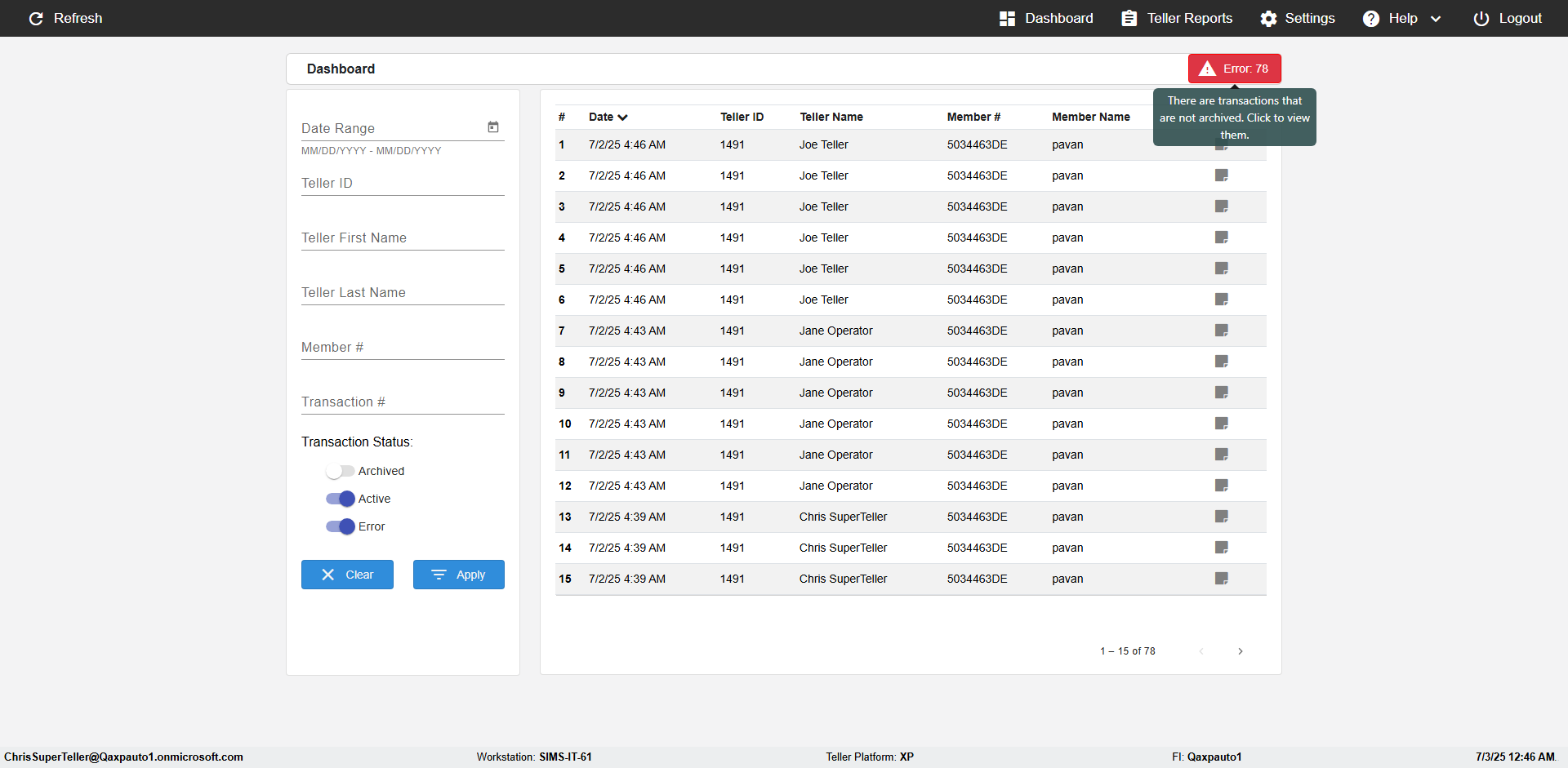The width and height of the screenshot is (1568, 768).
Task: Open the note icon for row 2
Action: click(1222, 175)
